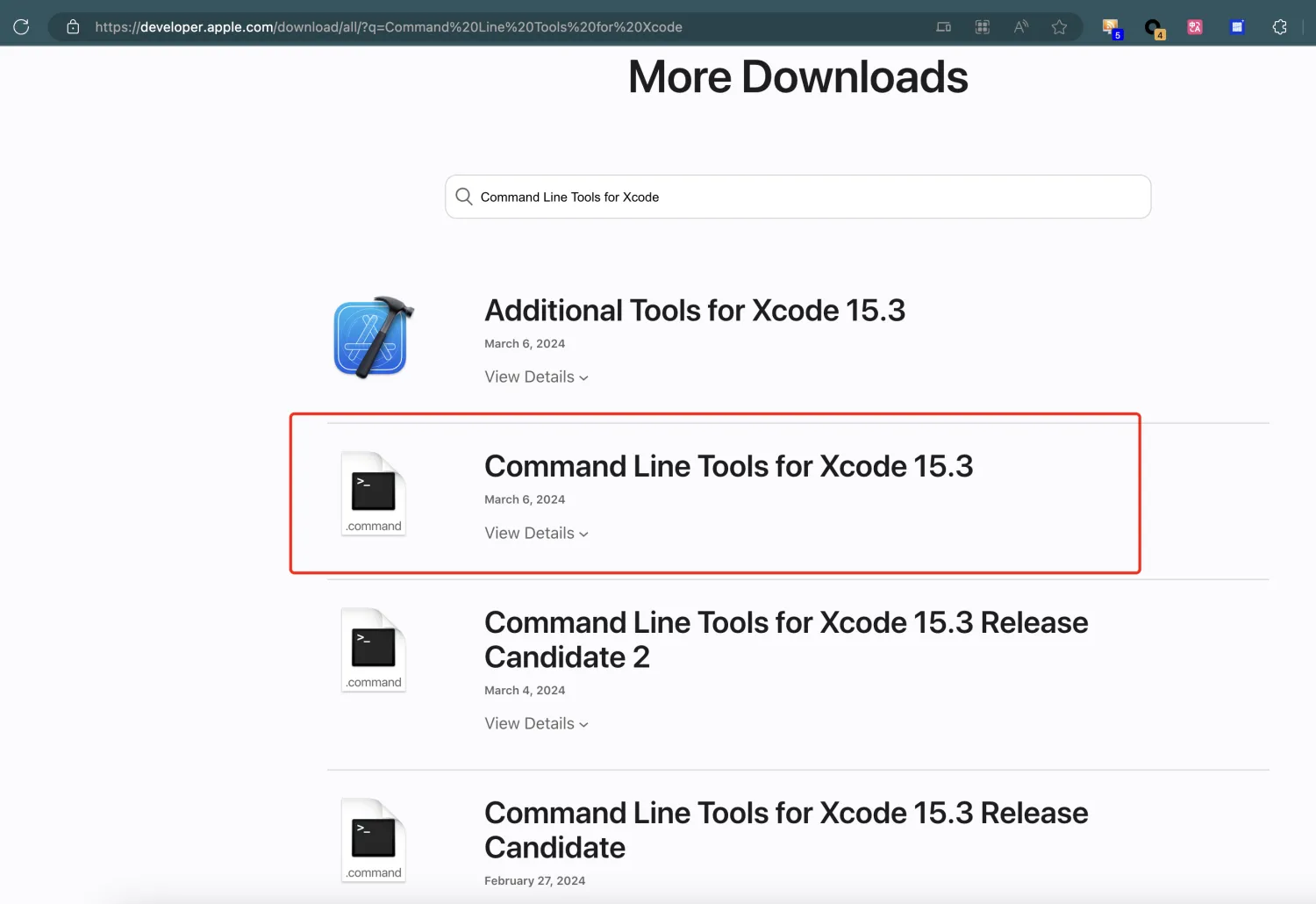Click the site lock icon in the address bar

74,26
